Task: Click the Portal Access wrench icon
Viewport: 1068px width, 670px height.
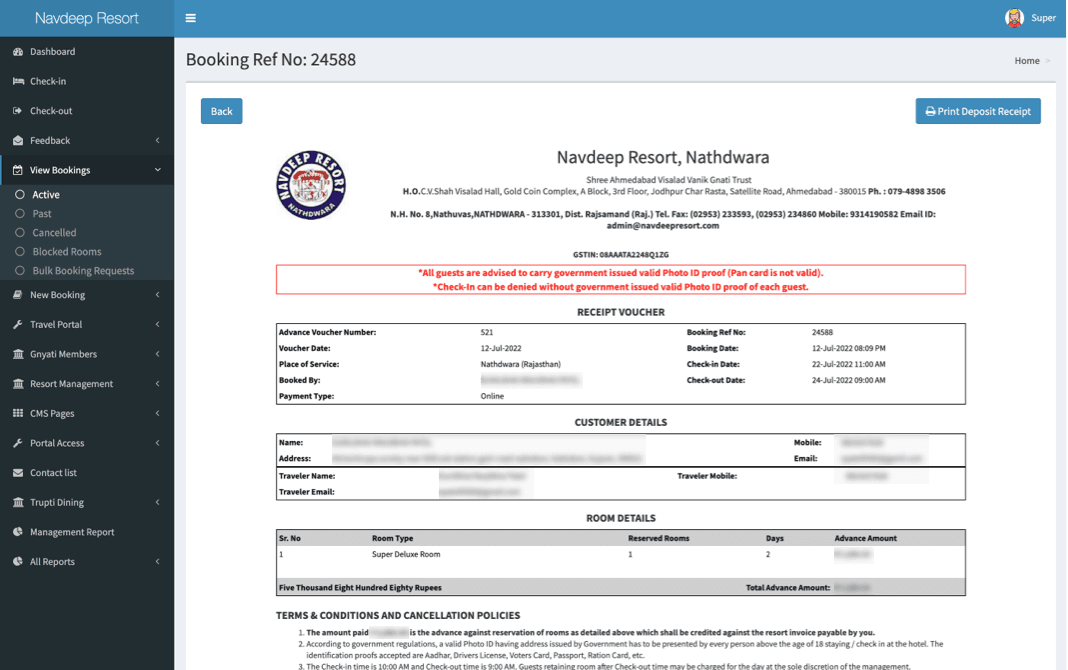Action: click(x=18, y=443)
